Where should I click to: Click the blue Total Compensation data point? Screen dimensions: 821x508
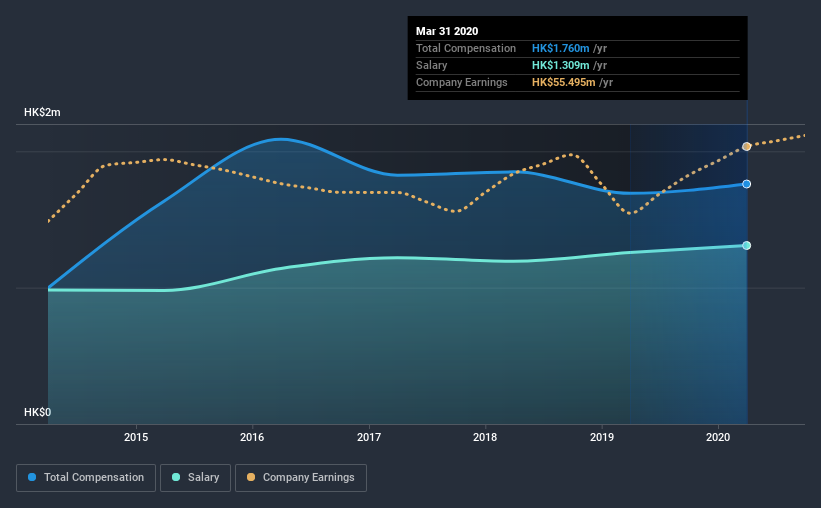(747, 184)
